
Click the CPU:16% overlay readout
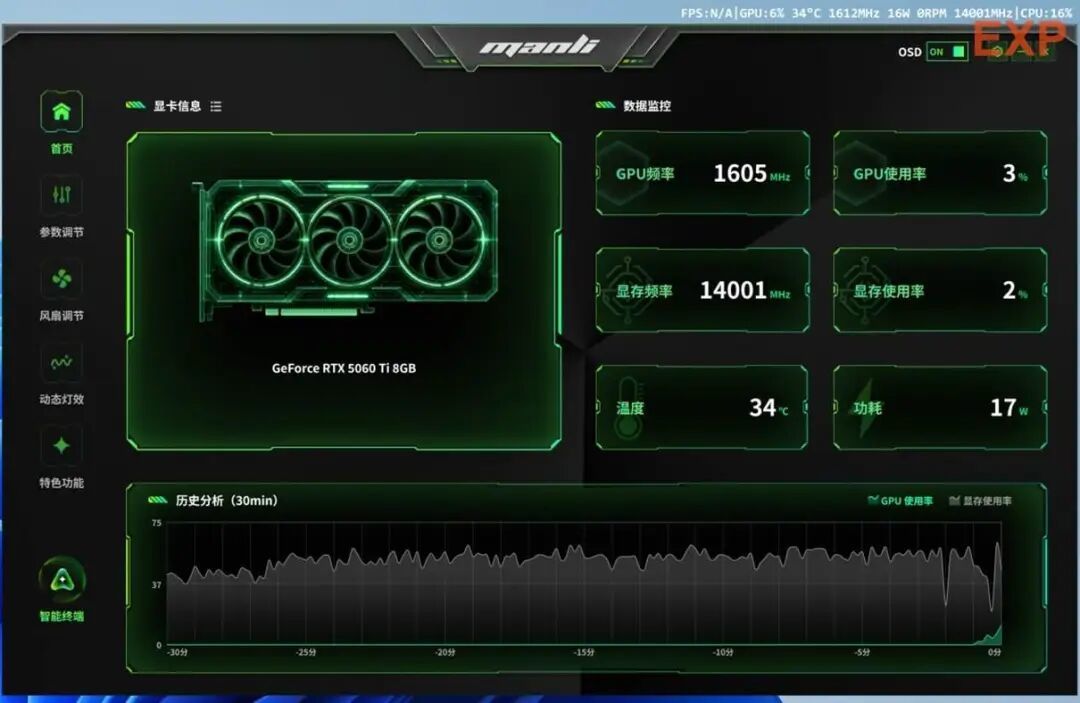click(x=1046, y=13)
